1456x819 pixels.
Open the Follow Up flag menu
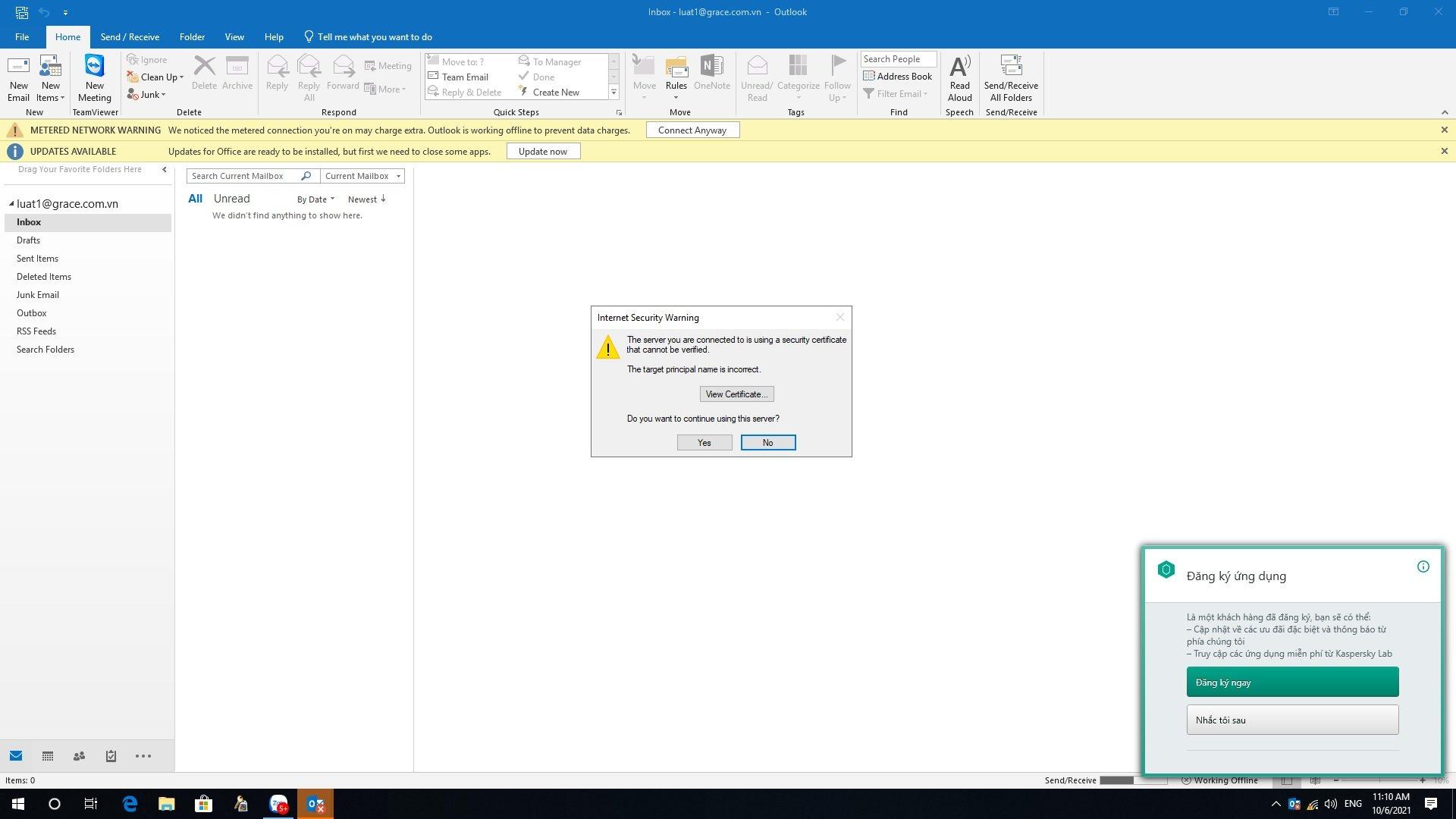coord(837,78)
